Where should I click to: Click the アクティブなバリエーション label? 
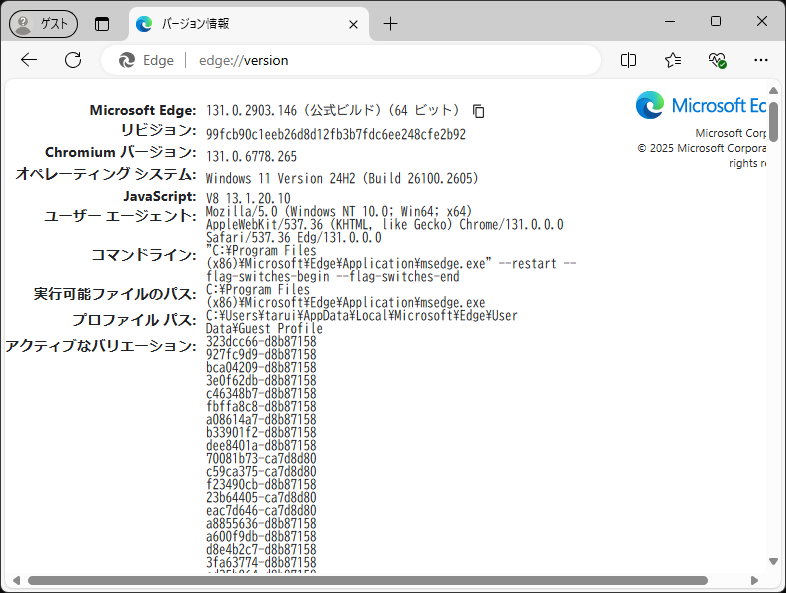101,346
